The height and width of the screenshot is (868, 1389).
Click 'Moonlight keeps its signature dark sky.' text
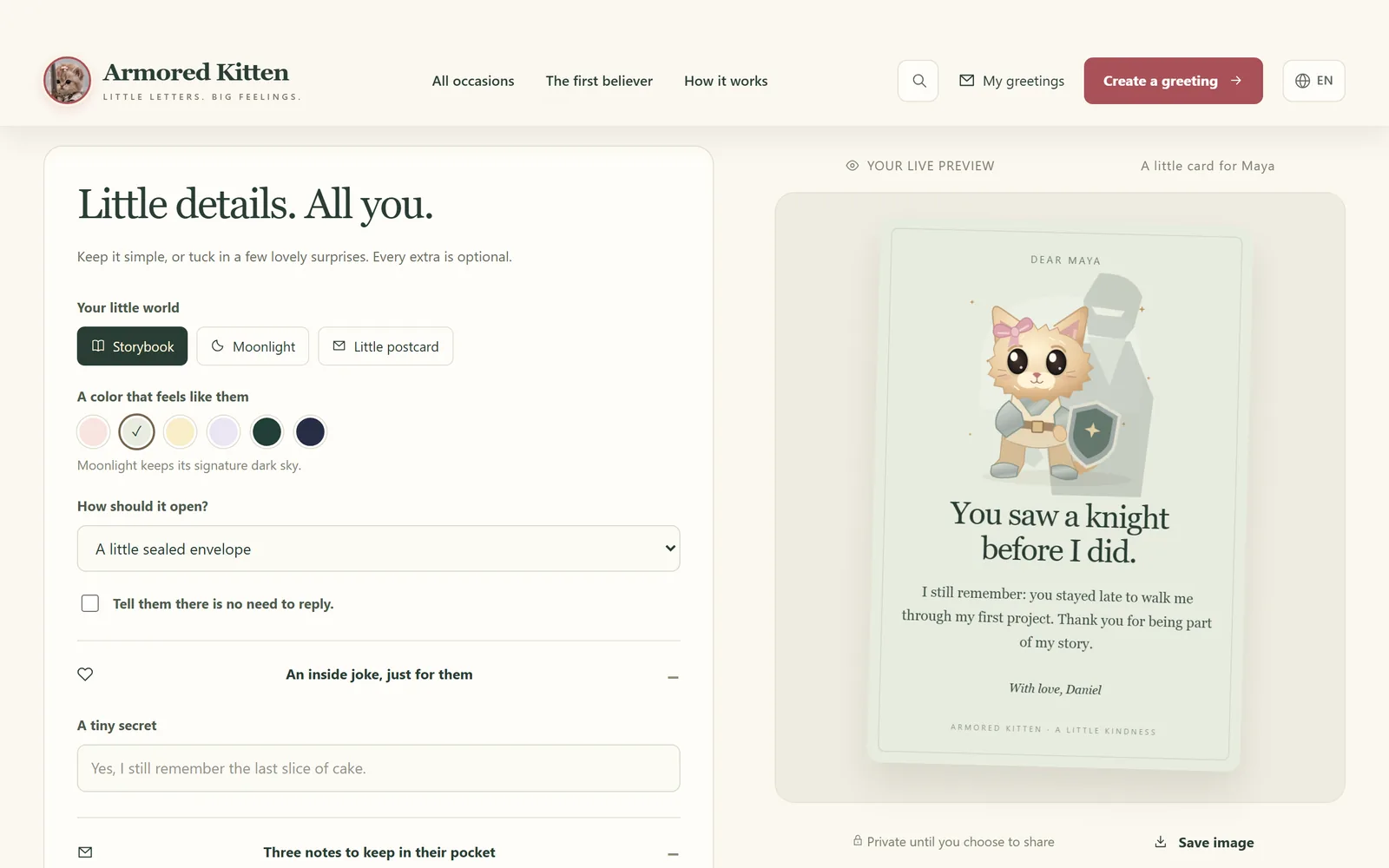[189, 465]
